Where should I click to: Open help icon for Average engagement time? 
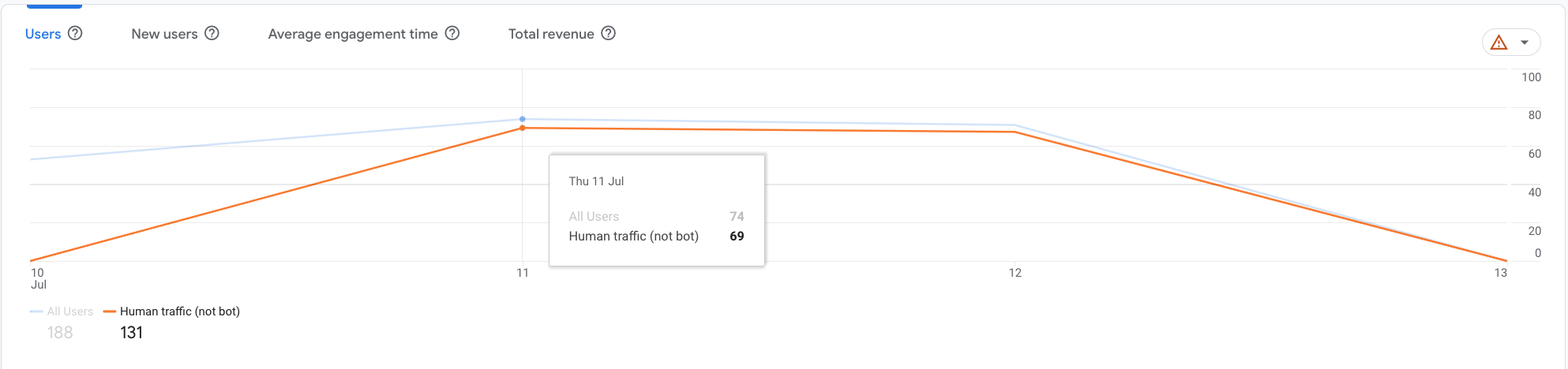452,33
